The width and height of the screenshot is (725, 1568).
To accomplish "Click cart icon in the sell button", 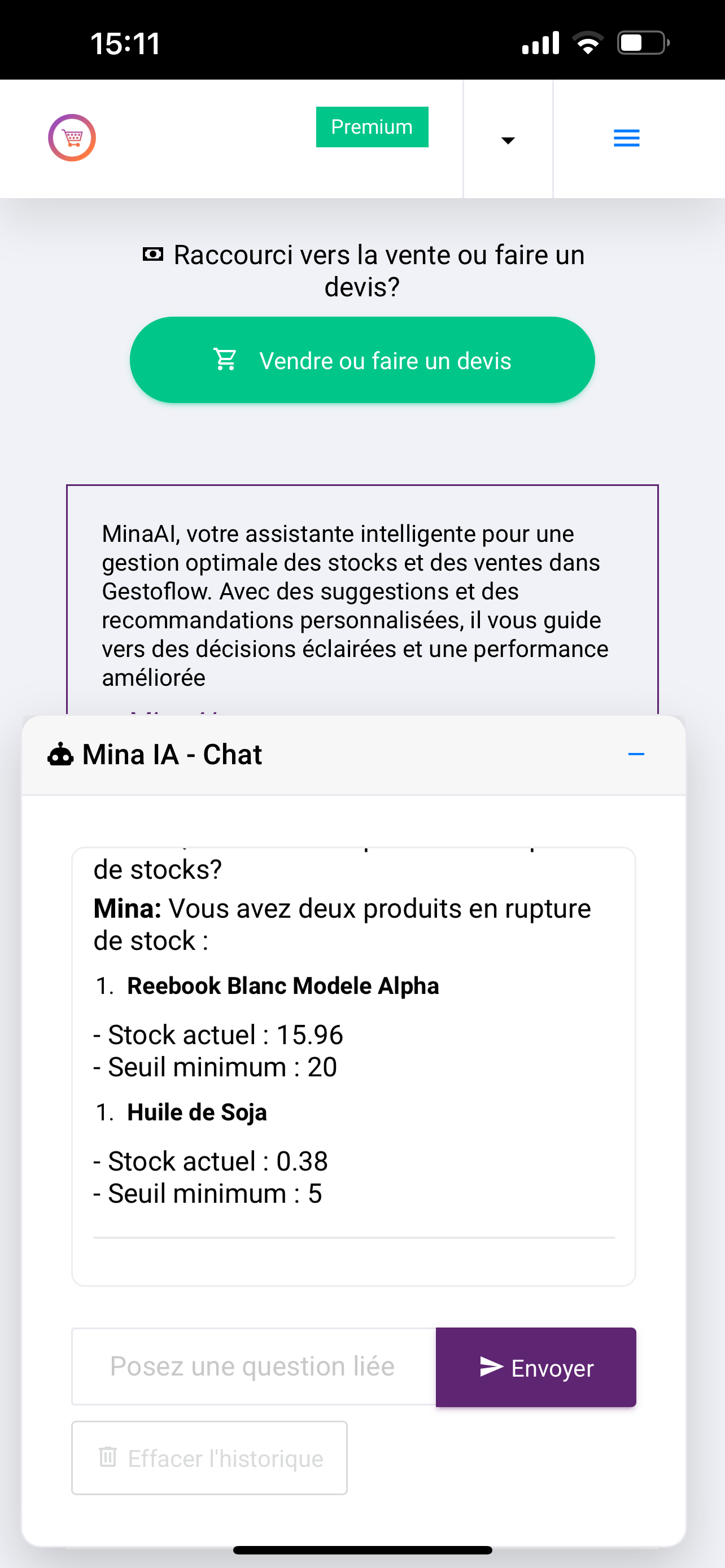I will click(x=225, y=359).
